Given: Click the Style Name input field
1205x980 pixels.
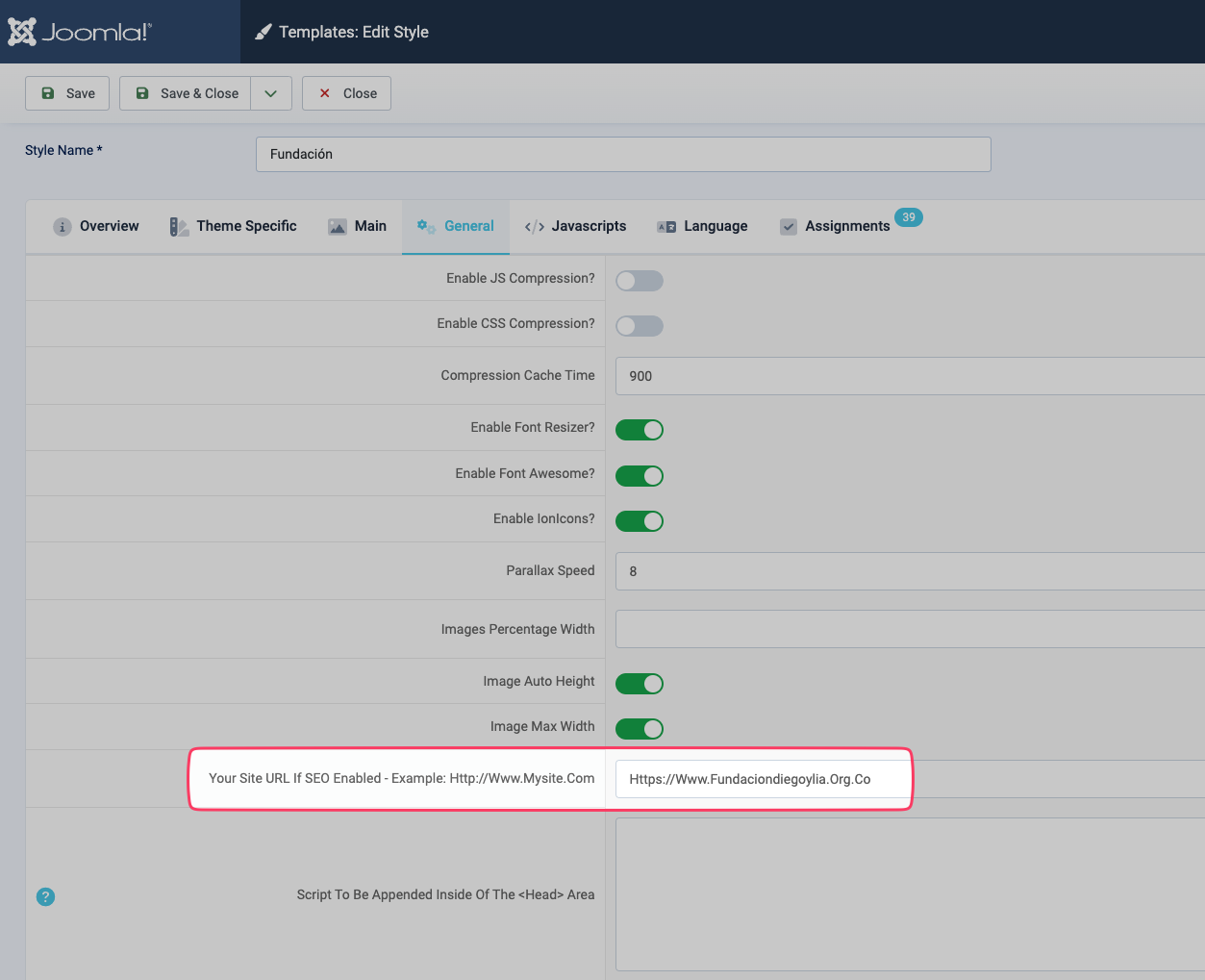Looking at the screenshot, I should pyautogui.click(x=623, y=154).
